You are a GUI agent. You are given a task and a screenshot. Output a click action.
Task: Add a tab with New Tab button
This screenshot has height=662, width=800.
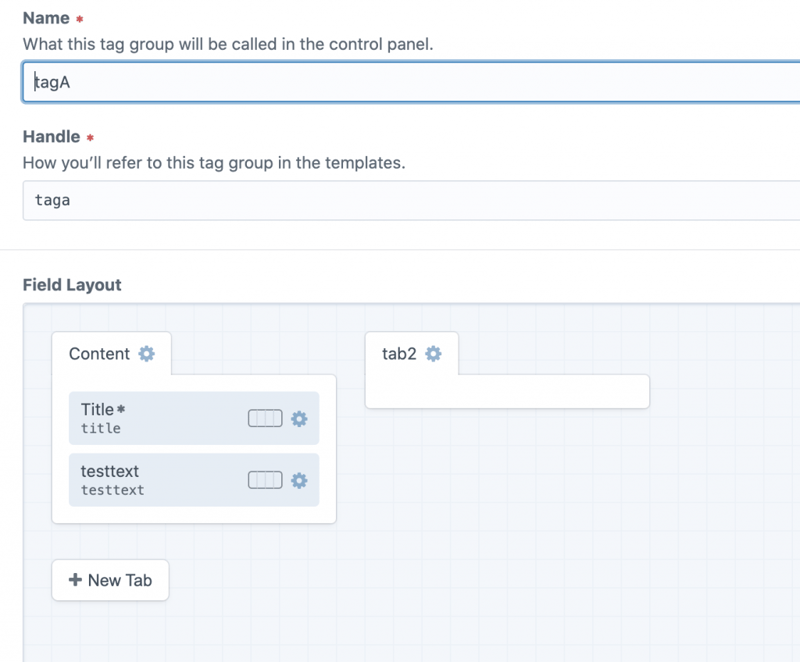pos(110,580)
